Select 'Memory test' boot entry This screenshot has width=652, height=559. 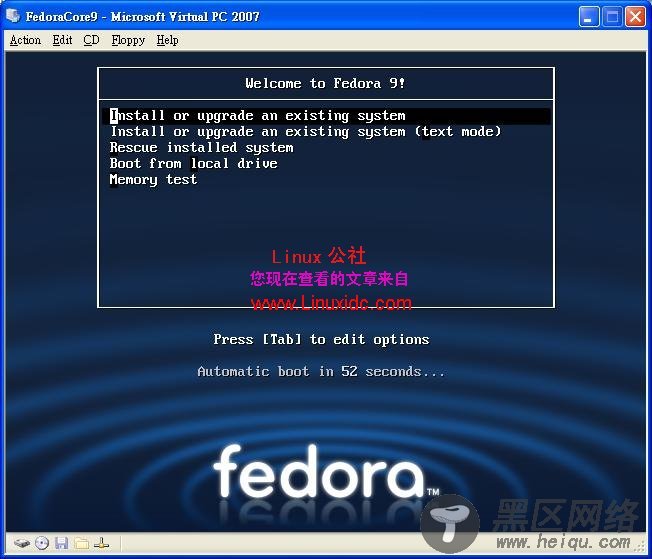[x=153, y=180]
